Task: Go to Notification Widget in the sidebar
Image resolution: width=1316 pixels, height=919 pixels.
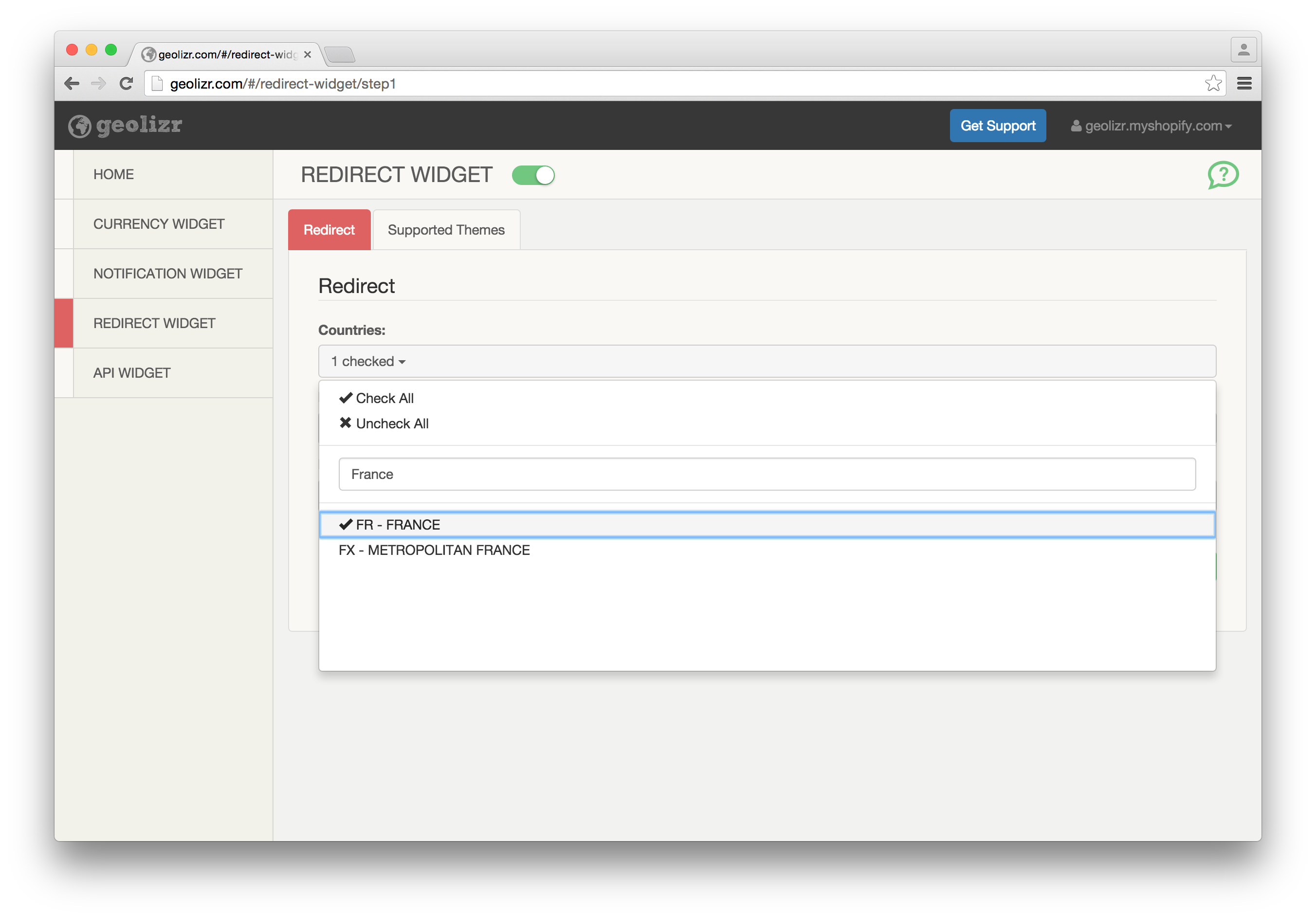Action: point(167,274)
